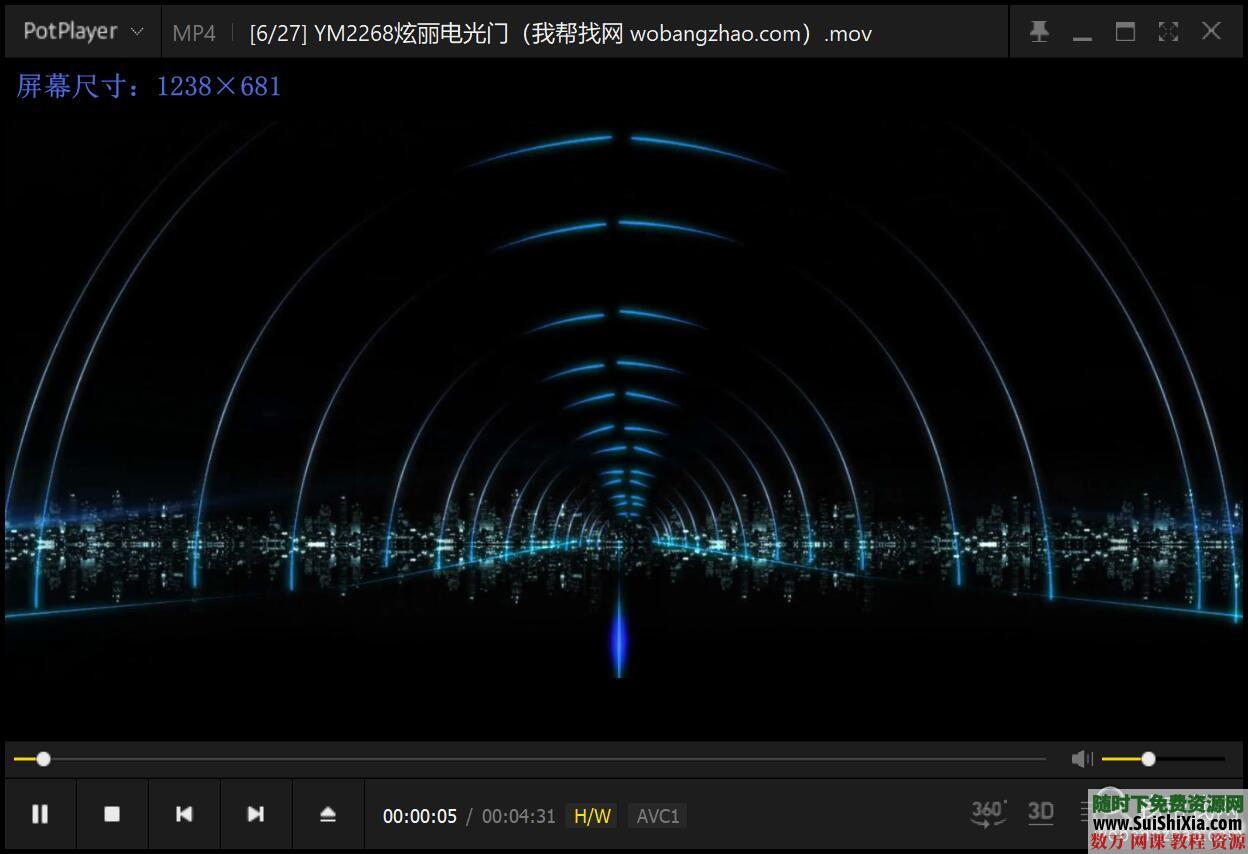Select the 360-degree view mode icon
The image size is (1248, 854).
click(x=988, y=813)
